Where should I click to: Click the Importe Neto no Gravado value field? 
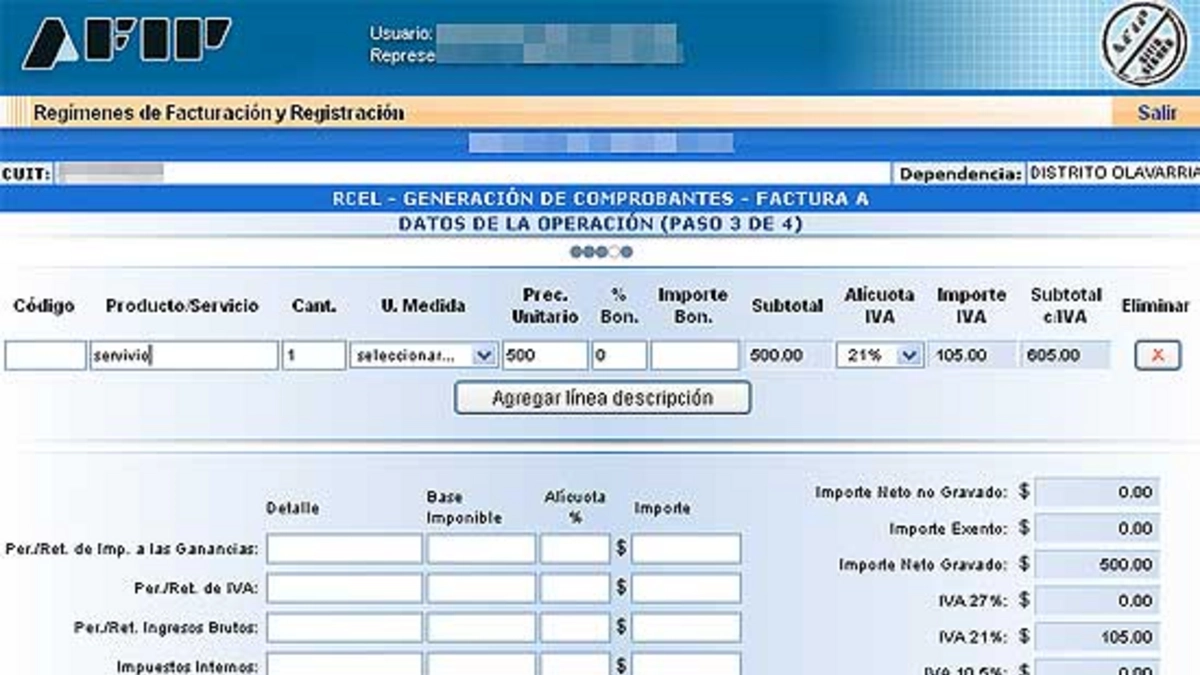click(x=1097, y=492)
